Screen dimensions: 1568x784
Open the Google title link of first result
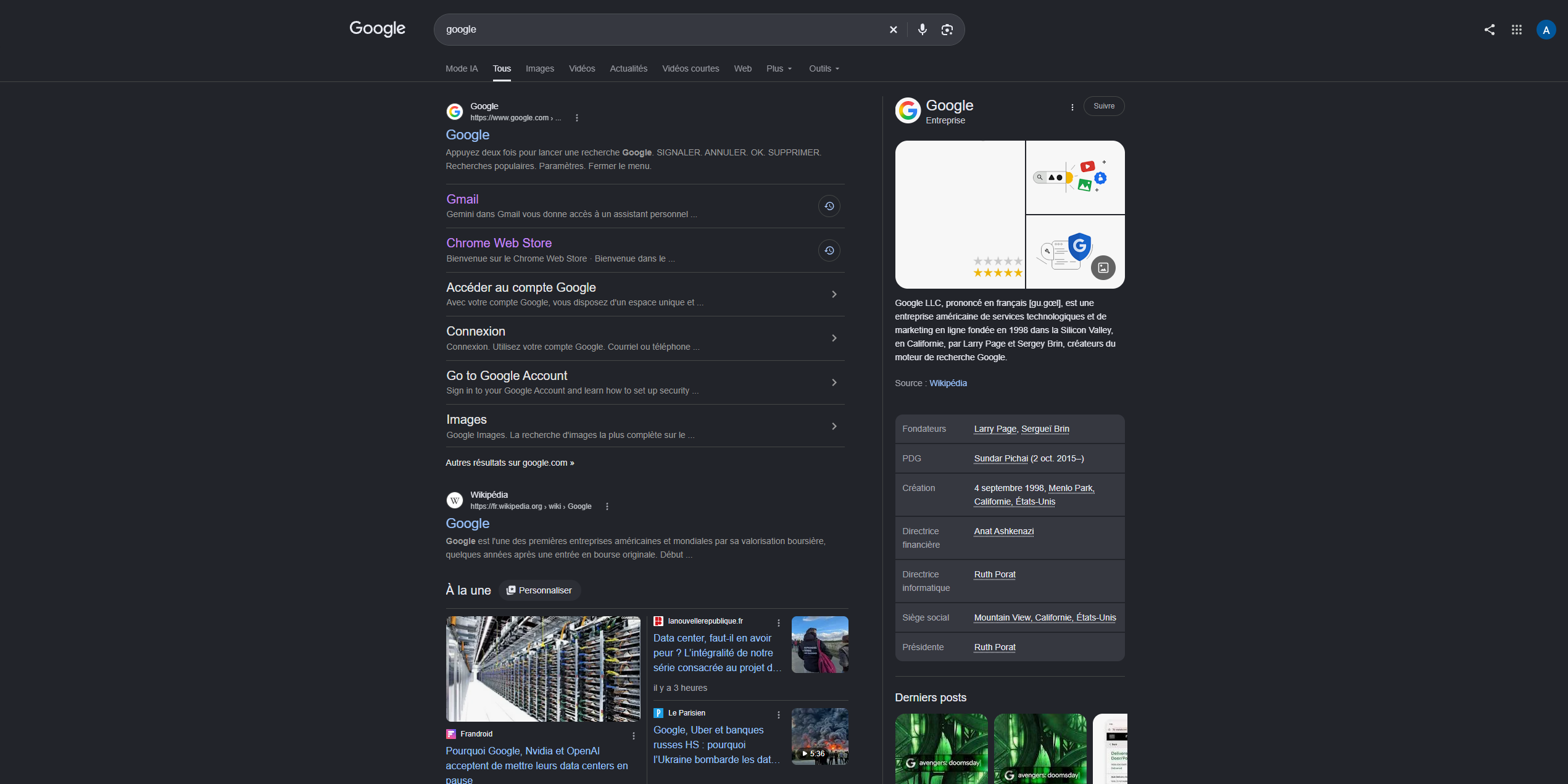click(467, 135)
